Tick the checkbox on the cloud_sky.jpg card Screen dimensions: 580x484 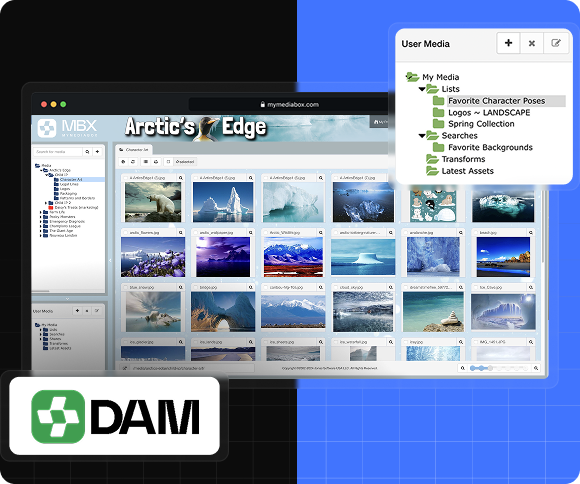click(x=336, y=287)
